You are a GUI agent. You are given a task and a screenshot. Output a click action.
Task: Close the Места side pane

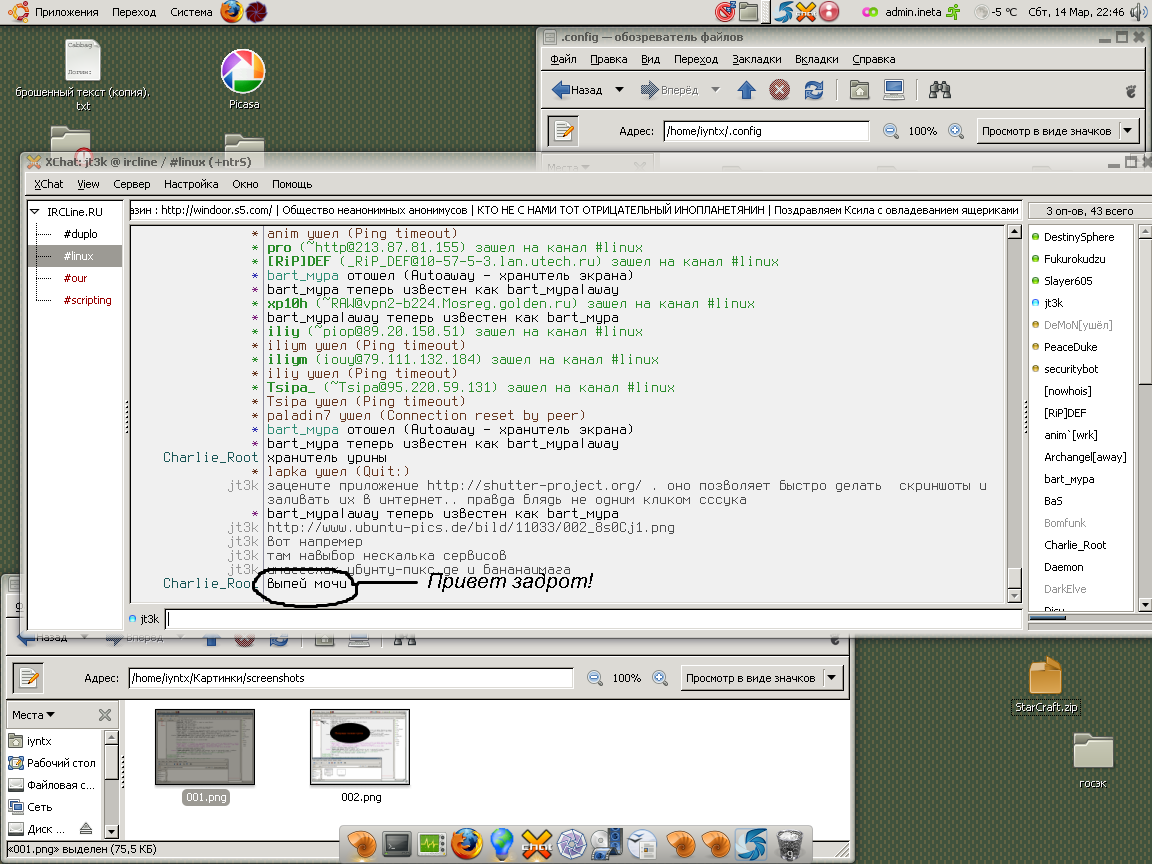pos(104,715)
